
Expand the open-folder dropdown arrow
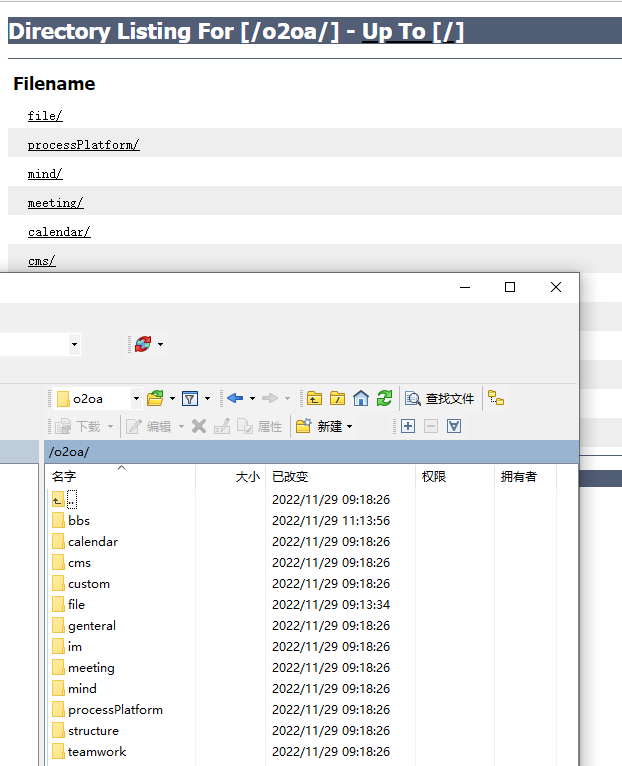click(x=172, y=399)
